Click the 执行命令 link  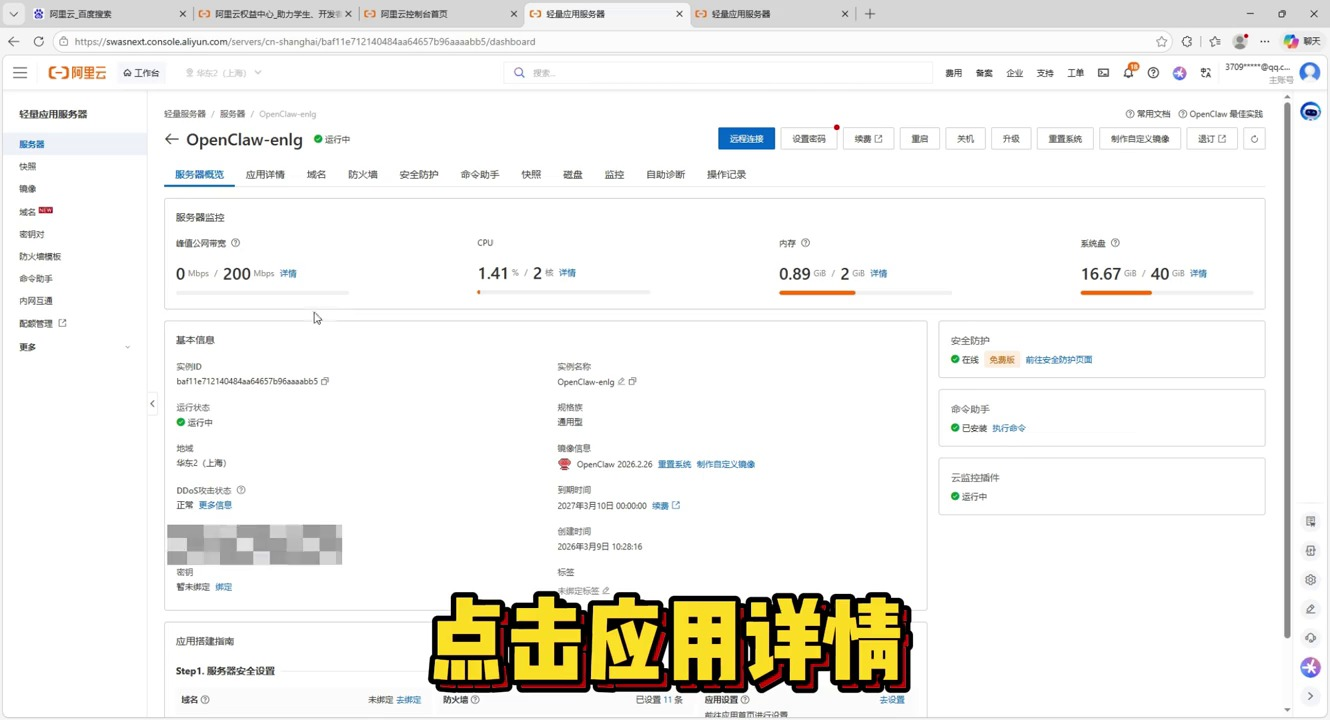point(1009,428)
